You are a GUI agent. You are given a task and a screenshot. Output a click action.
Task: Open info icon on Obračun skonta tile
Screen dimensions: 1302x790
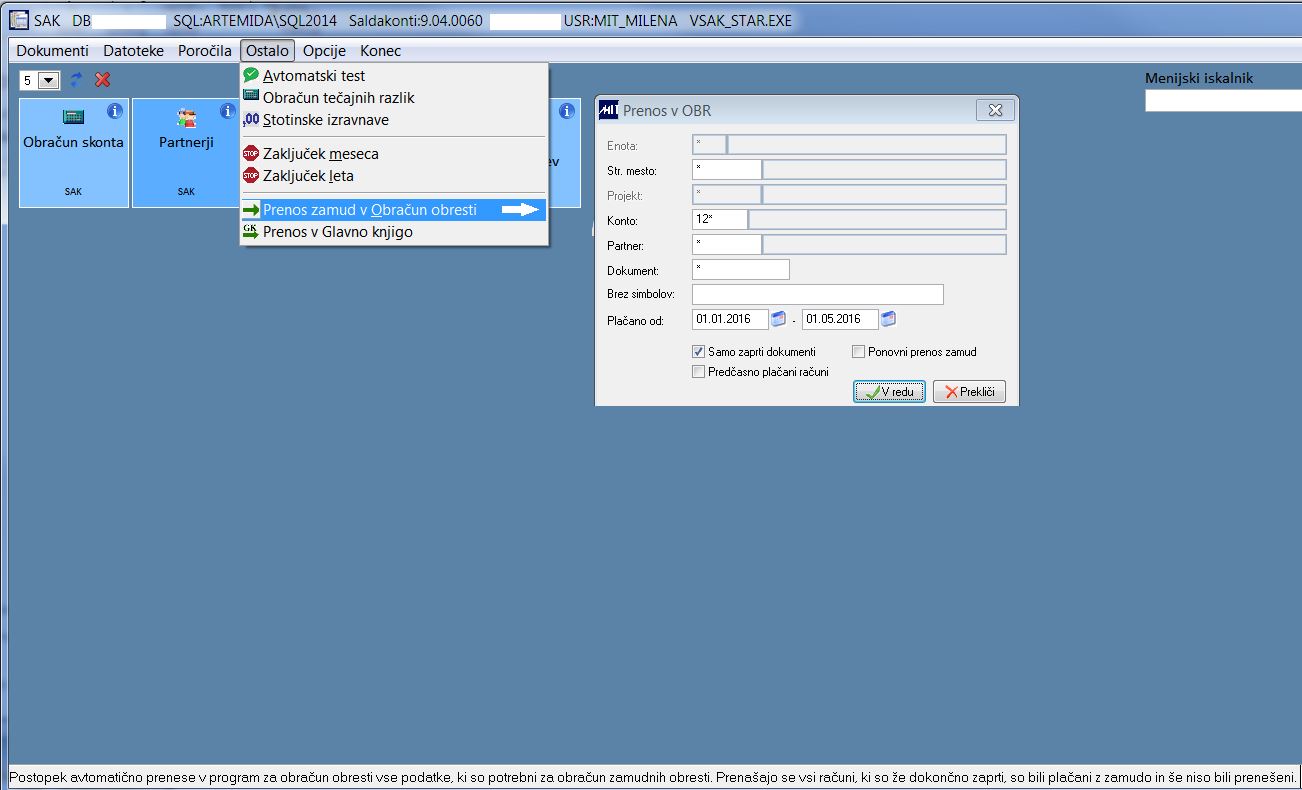tap(114, 110)
